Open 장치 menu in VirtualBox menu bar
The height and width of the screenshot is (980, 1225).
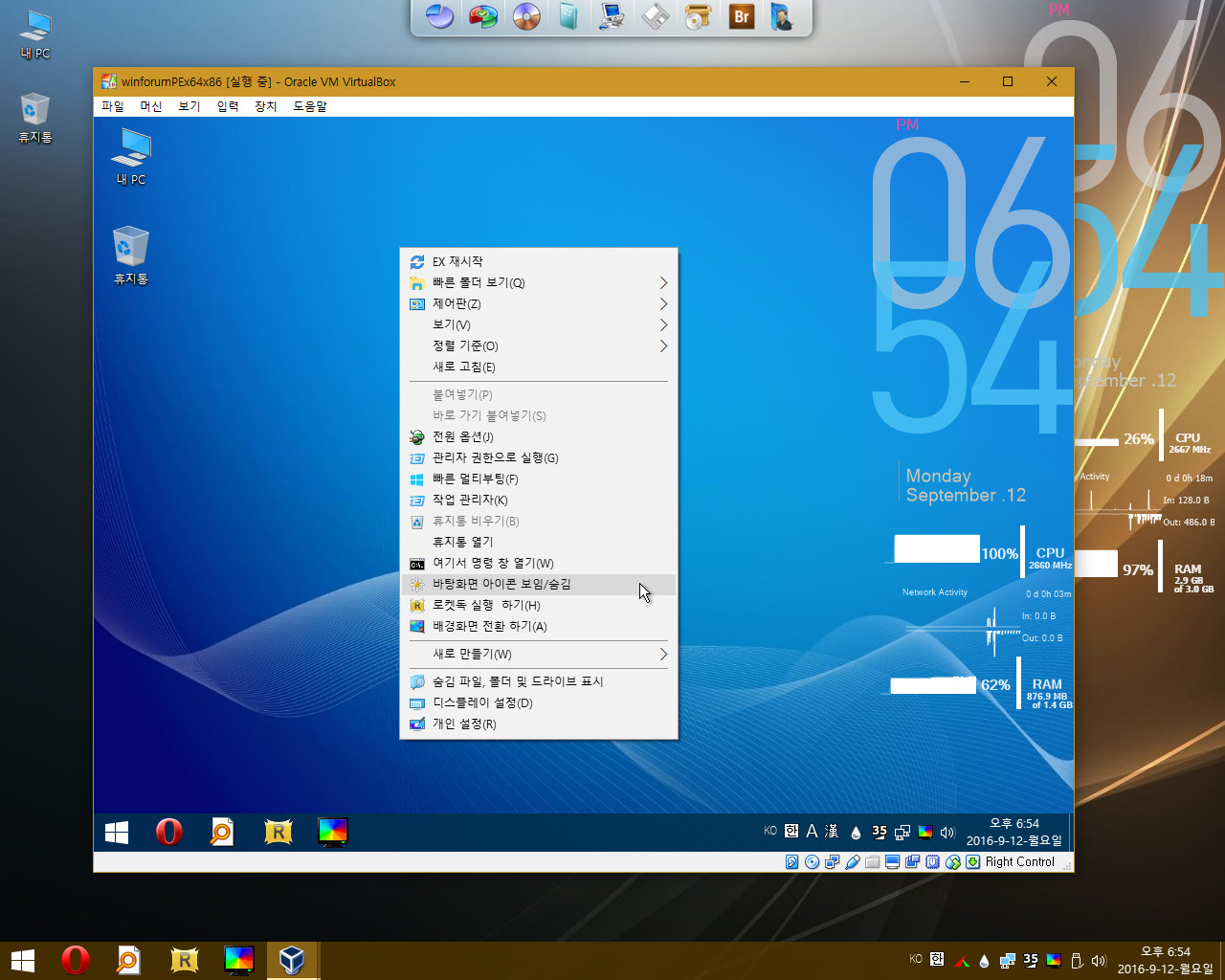(x=266, y=106)
